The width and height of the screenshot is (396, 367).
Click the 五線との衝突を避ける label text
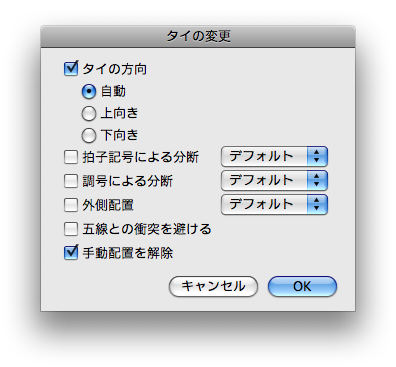point(147,229)
